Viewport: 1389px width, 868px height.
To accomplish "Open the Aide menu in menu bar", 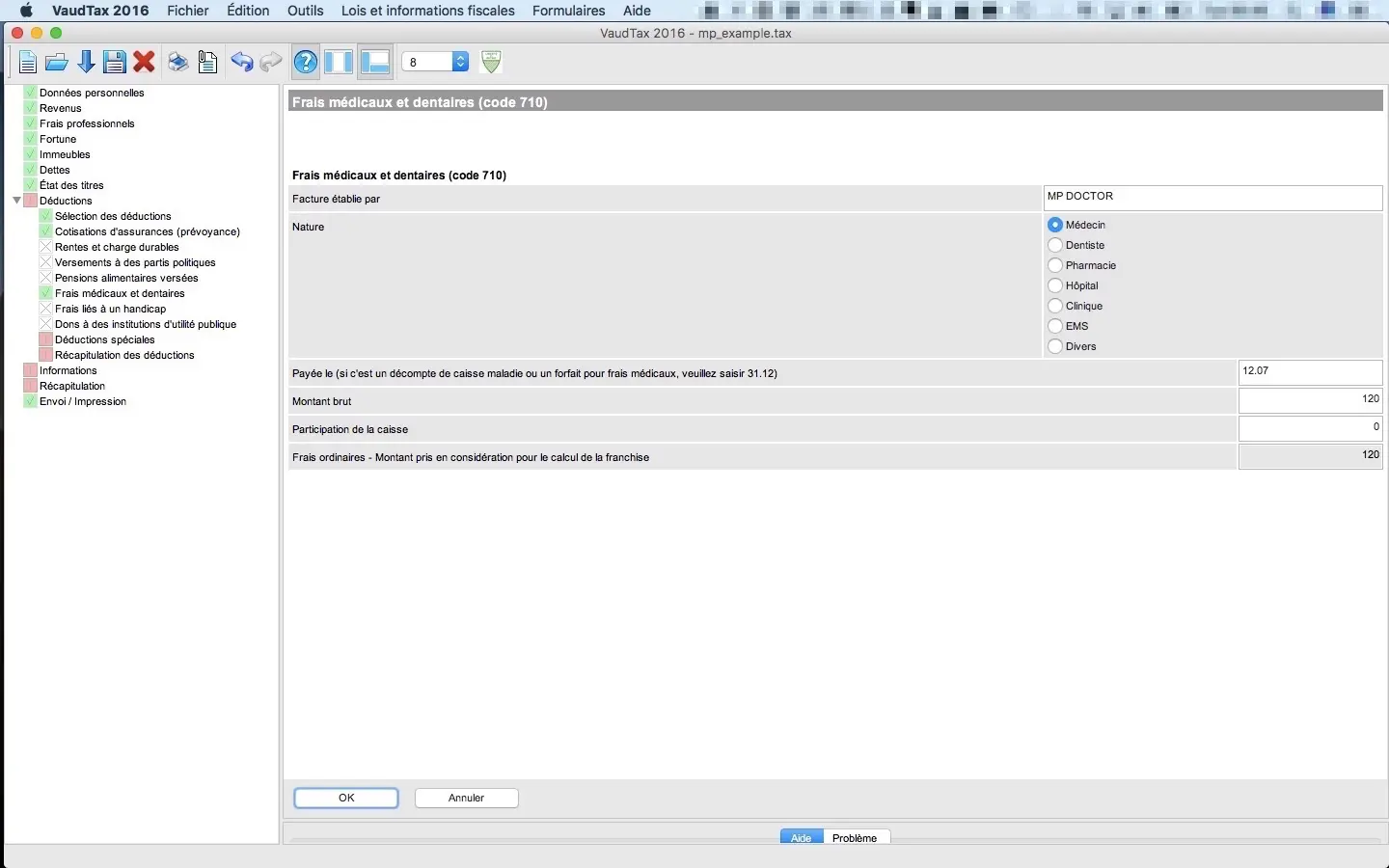I will [x=637, y=11].
